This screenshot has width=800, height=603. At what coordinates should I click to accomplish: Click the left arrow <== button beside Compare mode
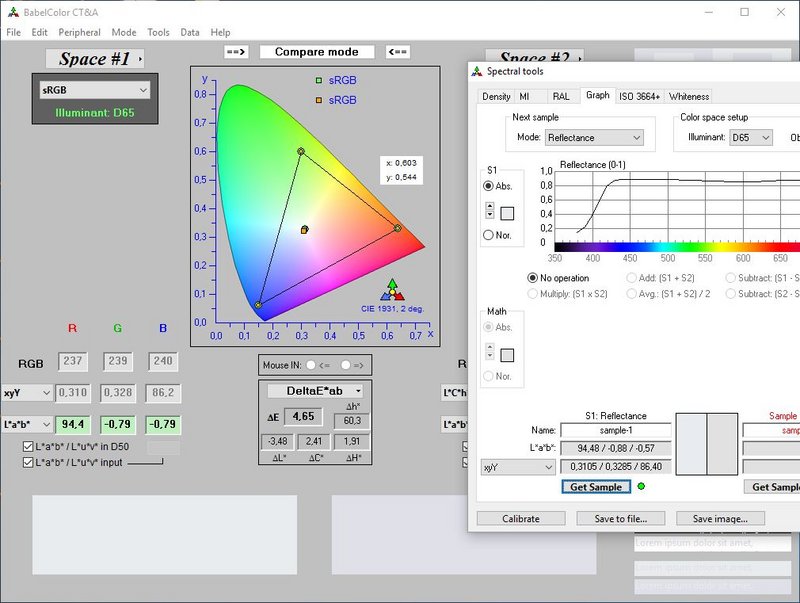point(397,52)
